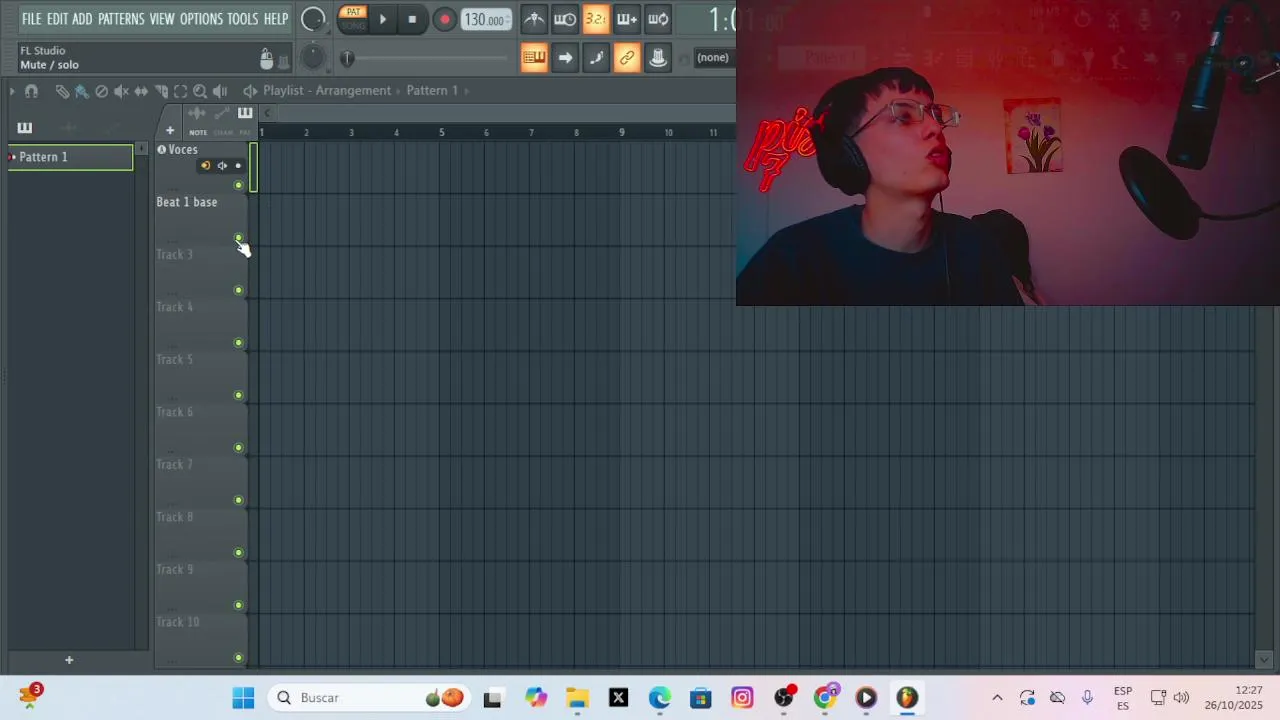Mute Track 3 with green light
The height and width of the screenshot is (720, 1280).
point(238,290)
